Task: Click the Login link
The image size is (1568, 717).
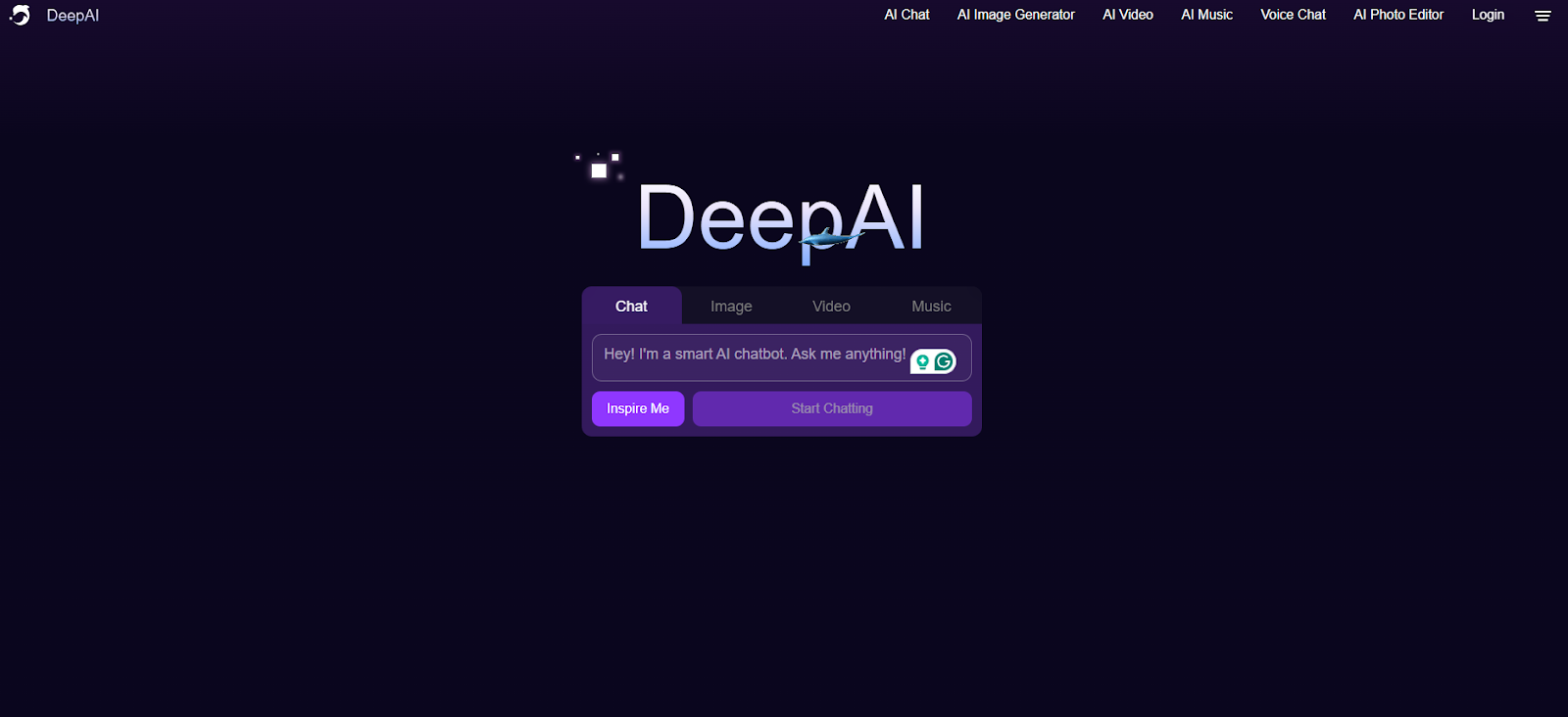Action: tap(1488, 15)
